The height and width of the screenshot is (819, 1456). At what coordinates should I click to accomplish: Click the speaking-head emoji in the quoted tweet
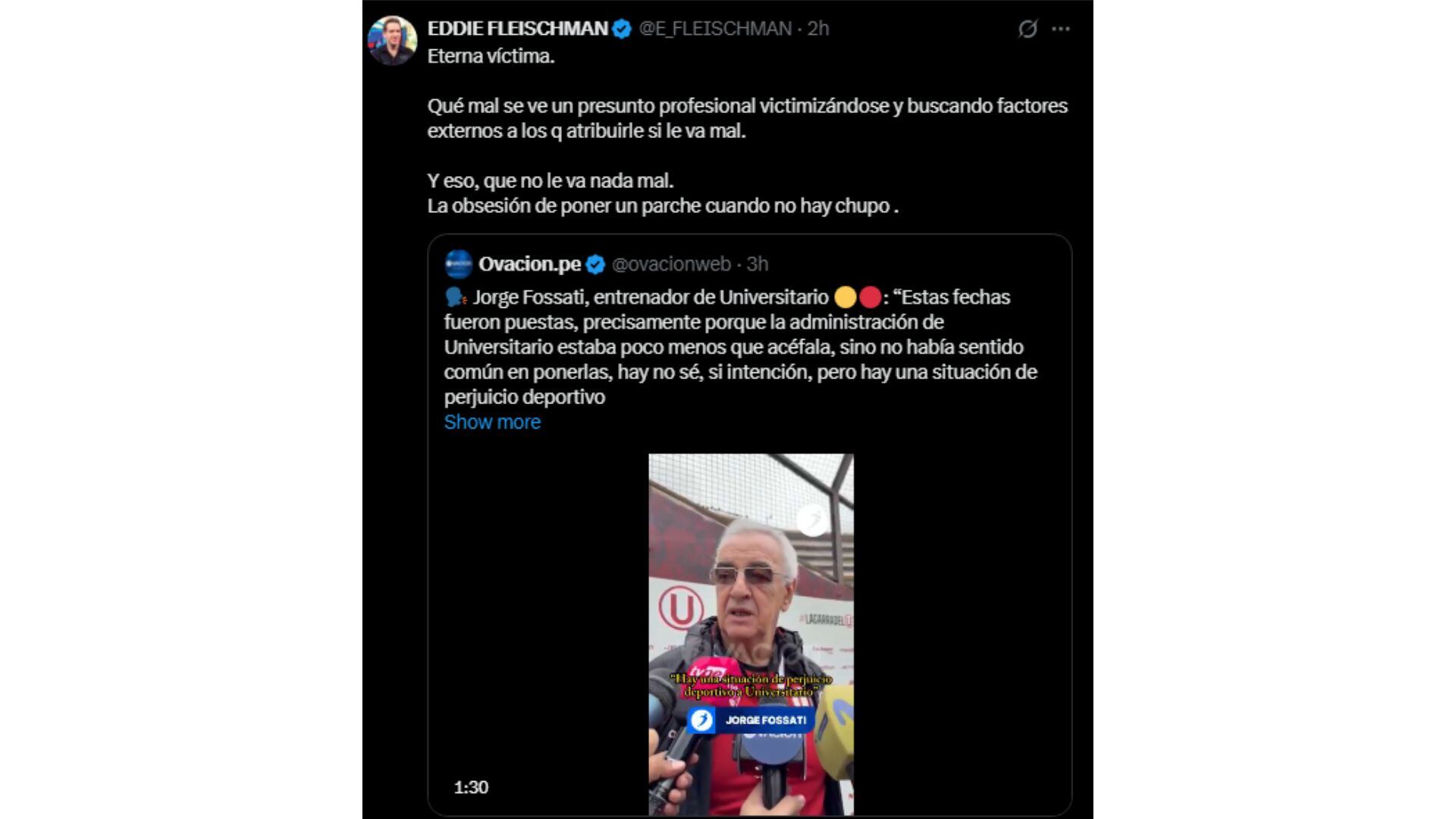456,297
